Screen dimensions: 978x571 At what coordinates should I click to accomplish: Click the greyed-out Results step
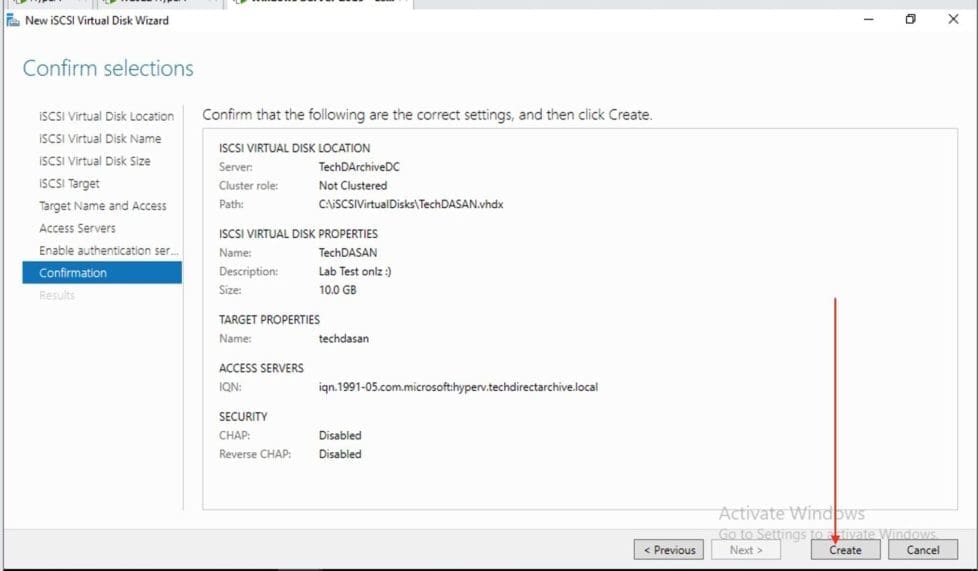pyautogui.click(x=57, y=295)
